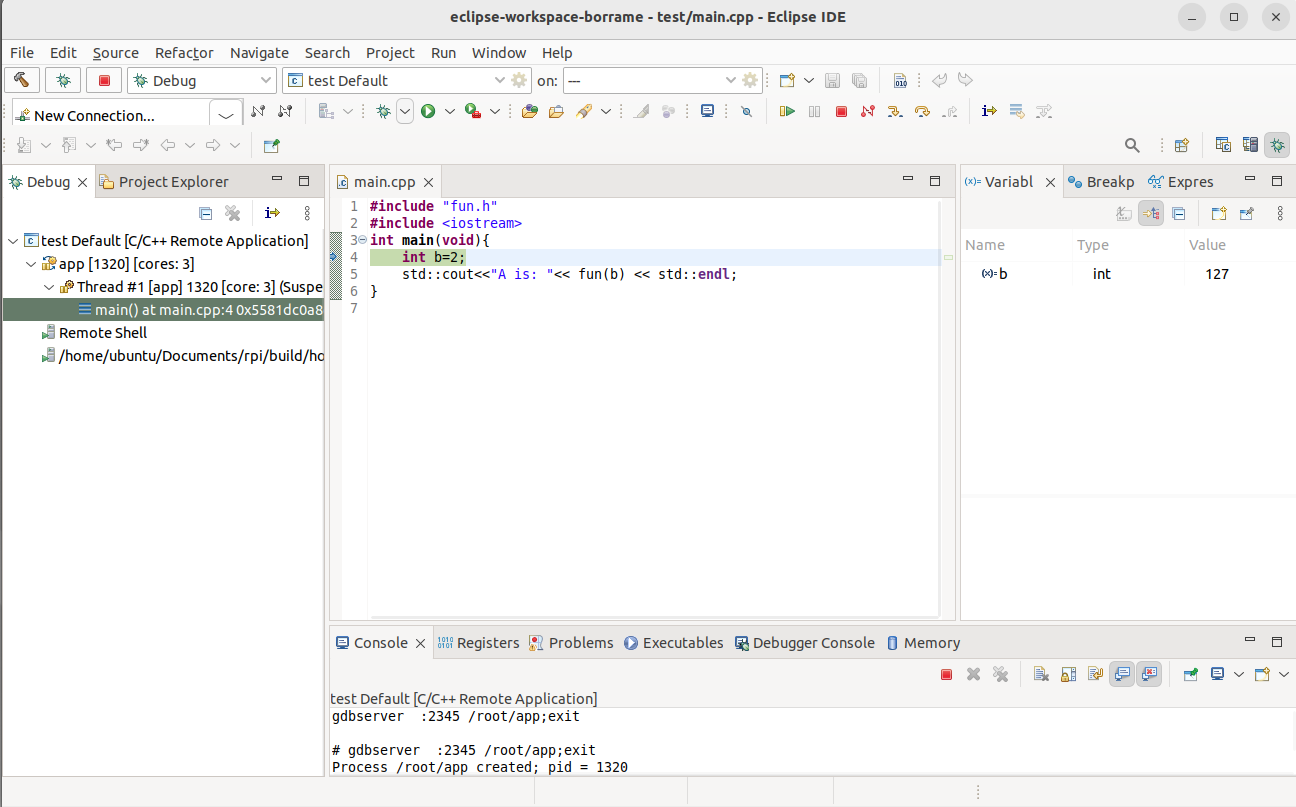Image resolution: width=1296 pixels, height=807 pixels.
Task: Click the Step Into icon
Action: 895,112
